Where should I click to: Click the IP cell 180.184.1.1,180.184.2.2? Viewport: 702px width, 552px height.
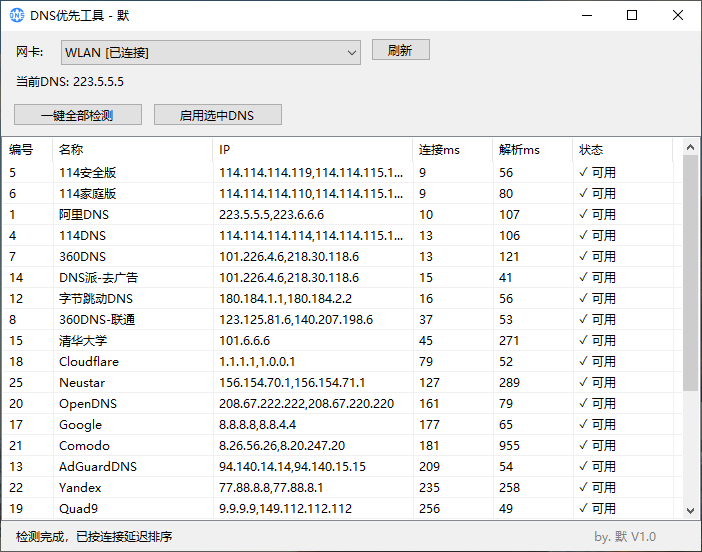pos(285,299)
